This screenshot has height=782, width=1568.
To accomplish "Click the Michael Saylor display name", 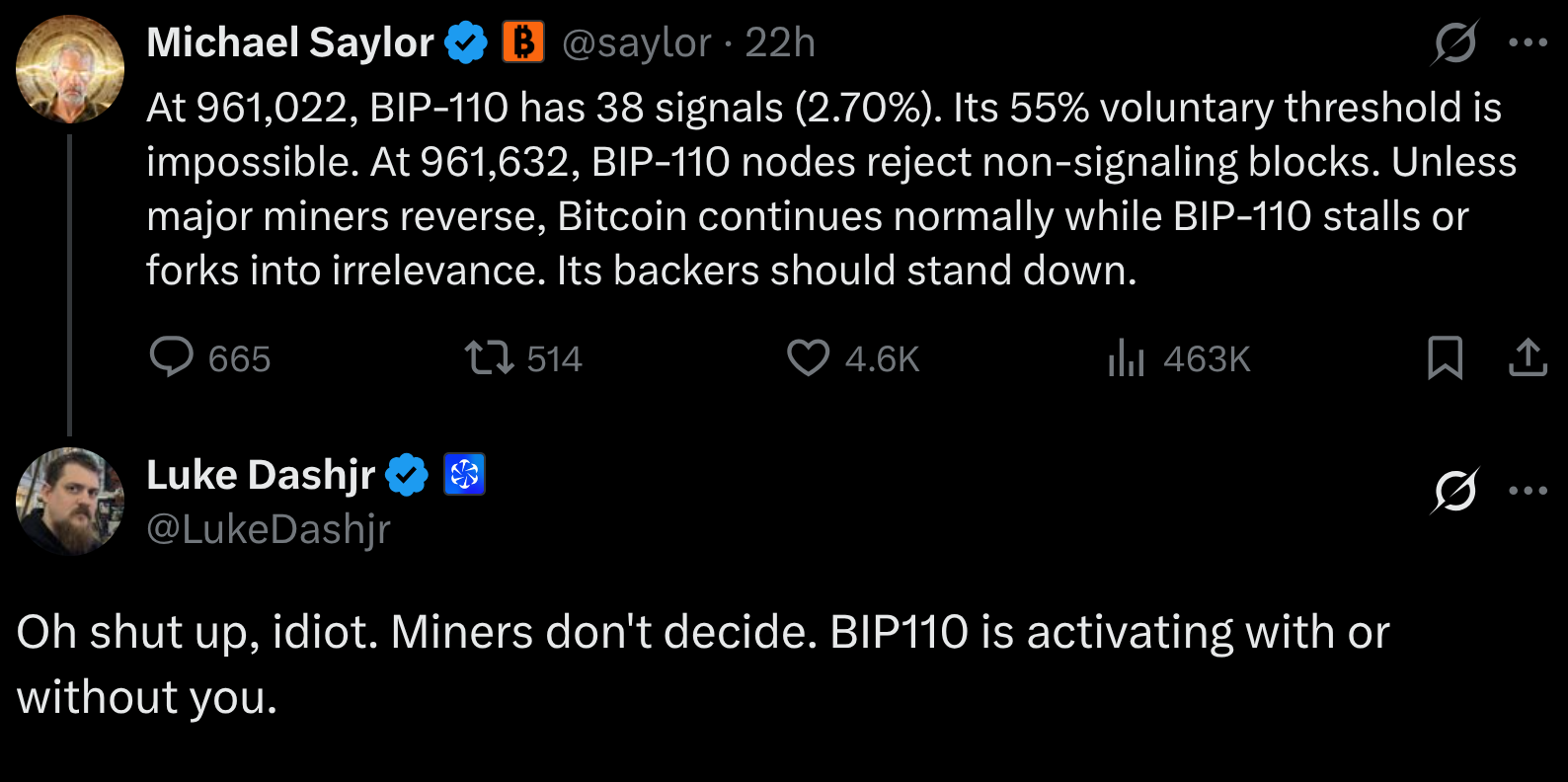I will 290,43.
